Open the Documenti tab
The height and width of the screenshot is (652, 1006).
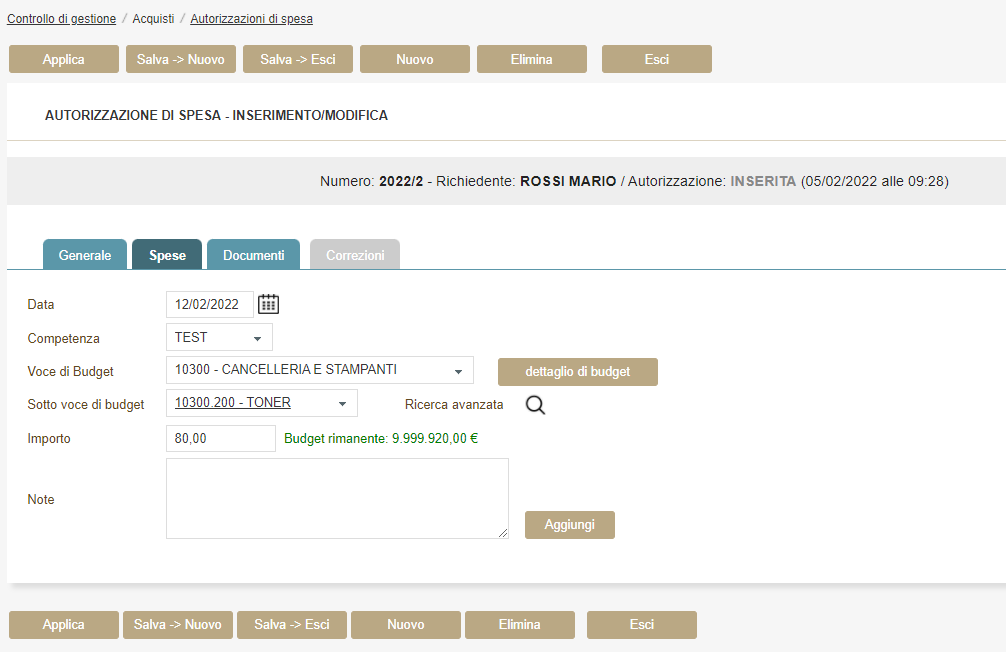[254, 255]
